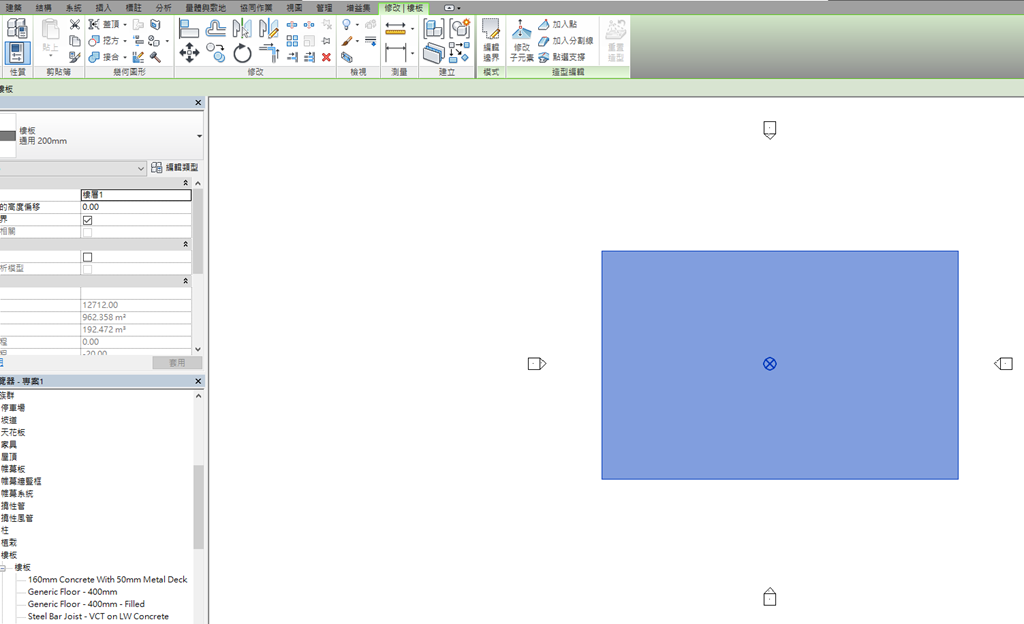Open the 插入 ribbon tab
The image size is (1024, 624).
tap(103, 8)
